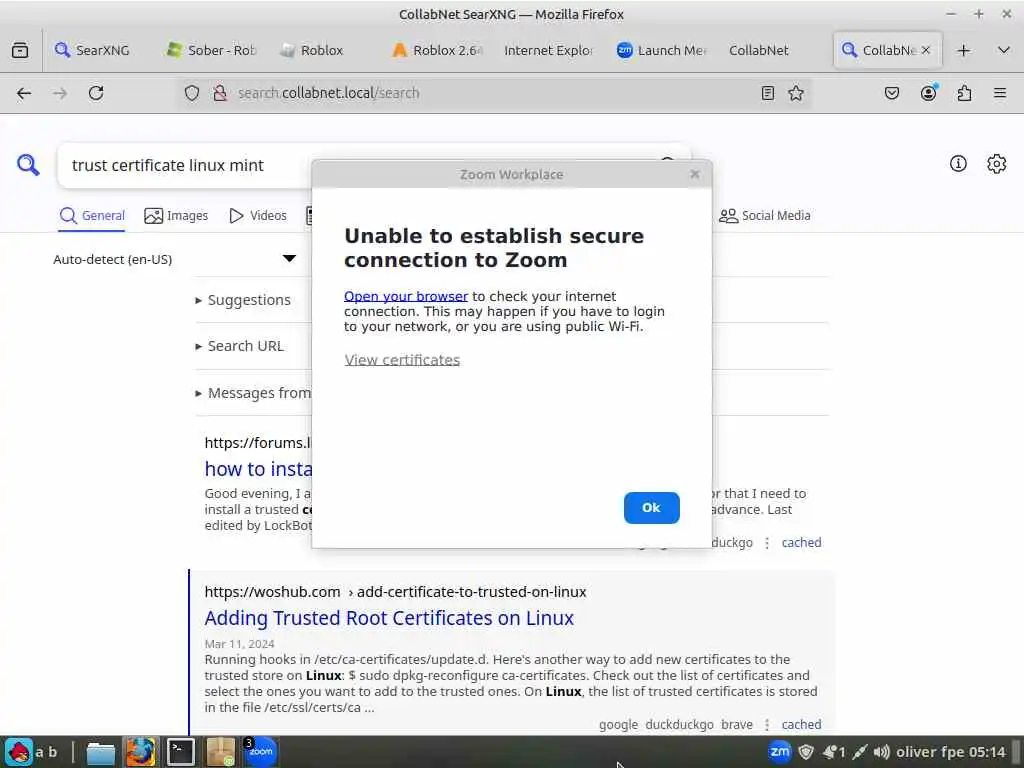
Task: Switch to the CollabNet tab
Action: (759, 50)
